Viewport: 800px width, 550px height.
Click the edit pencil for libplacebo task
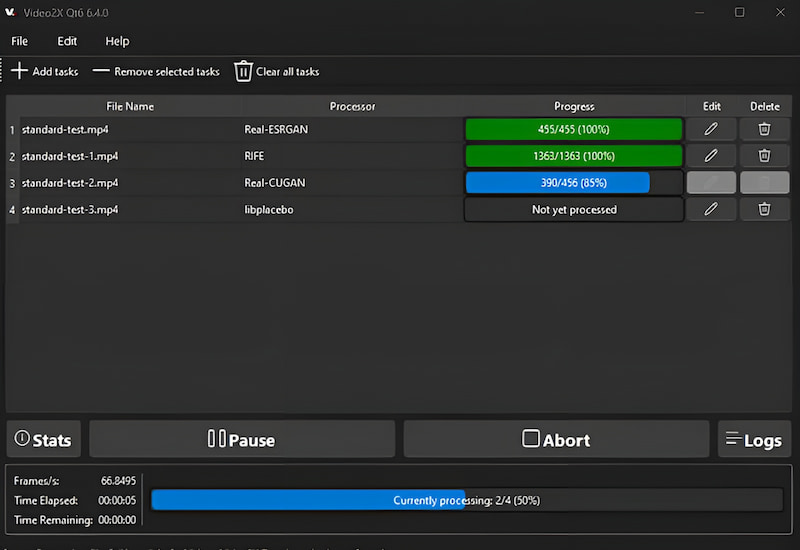tap(711, 209)
